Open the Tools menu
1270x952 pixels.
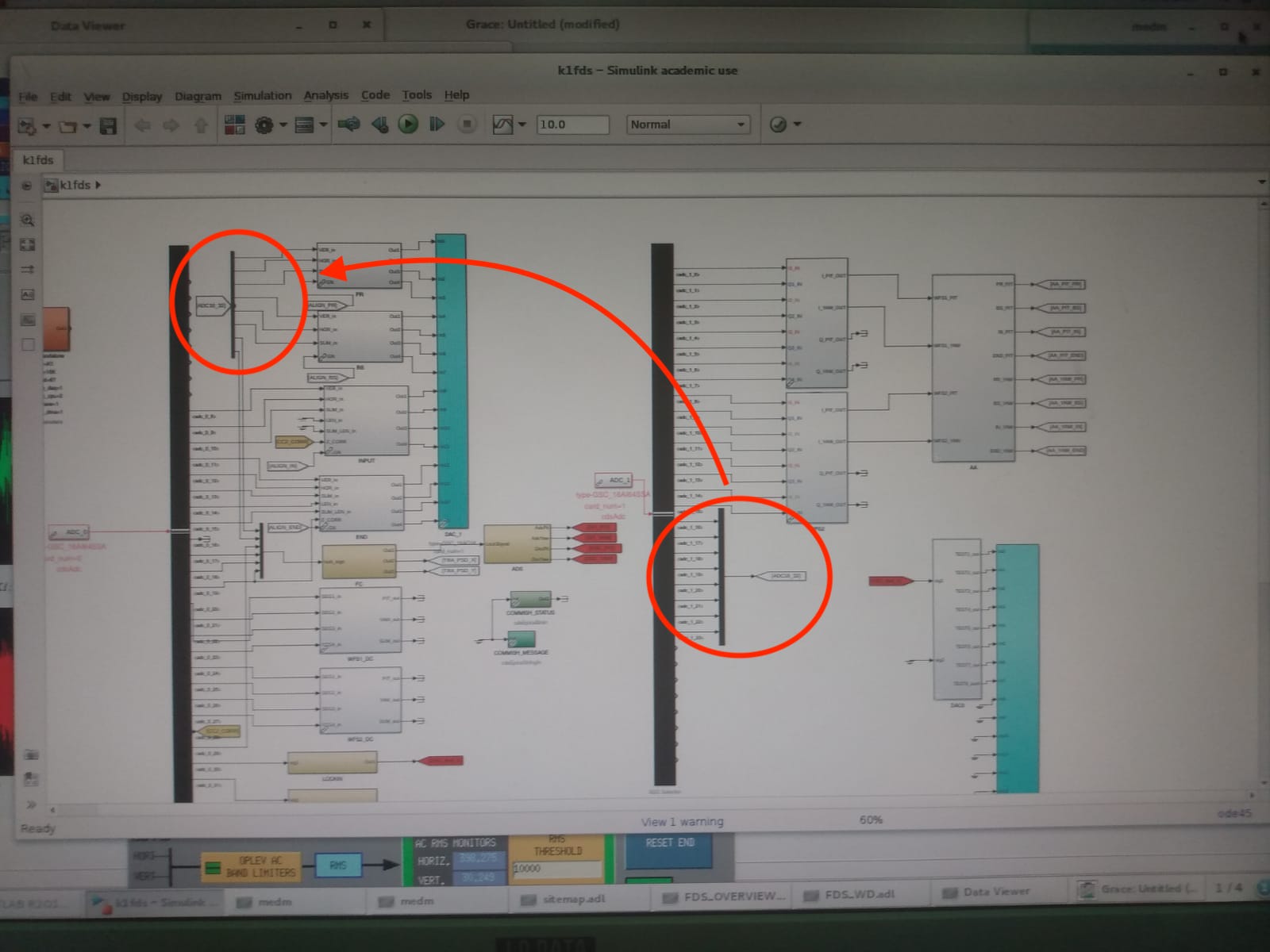pyautogui.click(x=417, y=94)
